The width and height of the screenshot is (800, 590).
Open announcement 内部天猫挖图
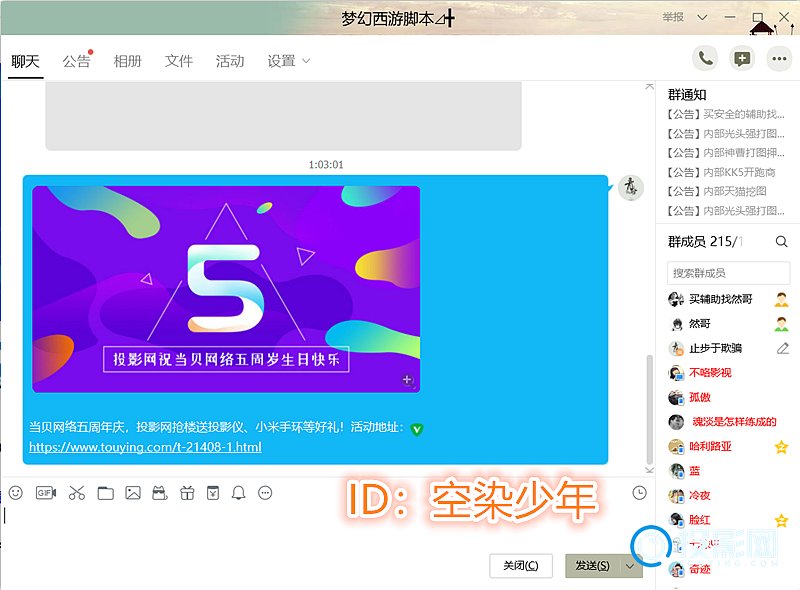coord(716,192)
